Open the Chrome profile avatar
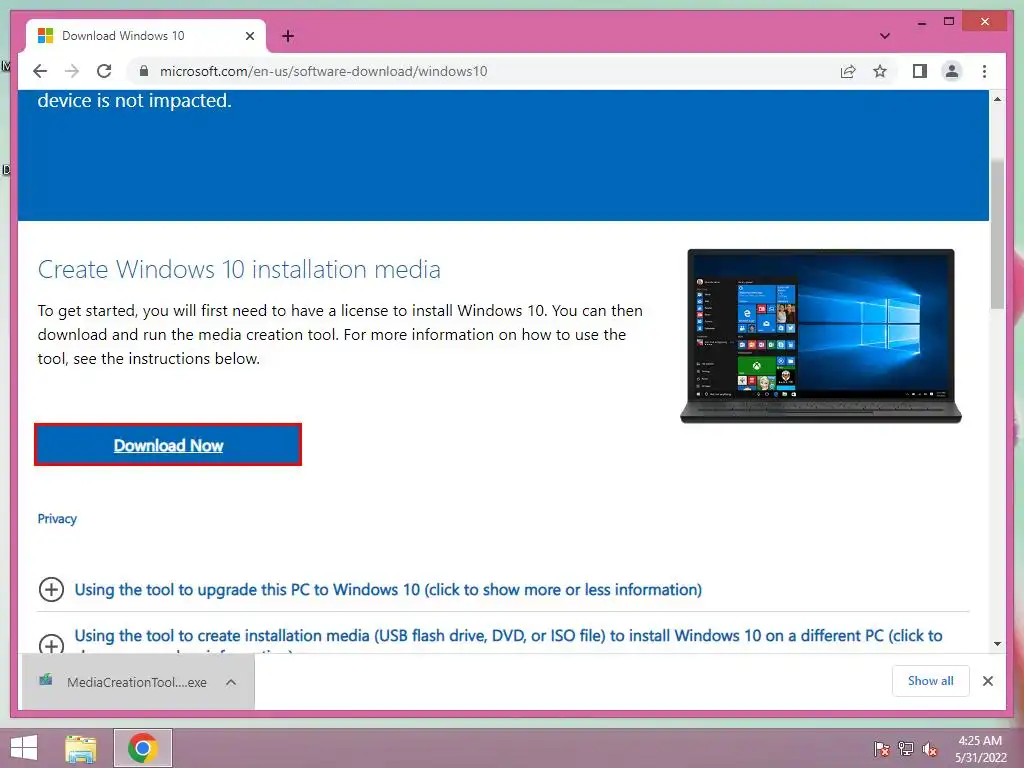Viewport: 1024px width, 768px height. [952, 71]
